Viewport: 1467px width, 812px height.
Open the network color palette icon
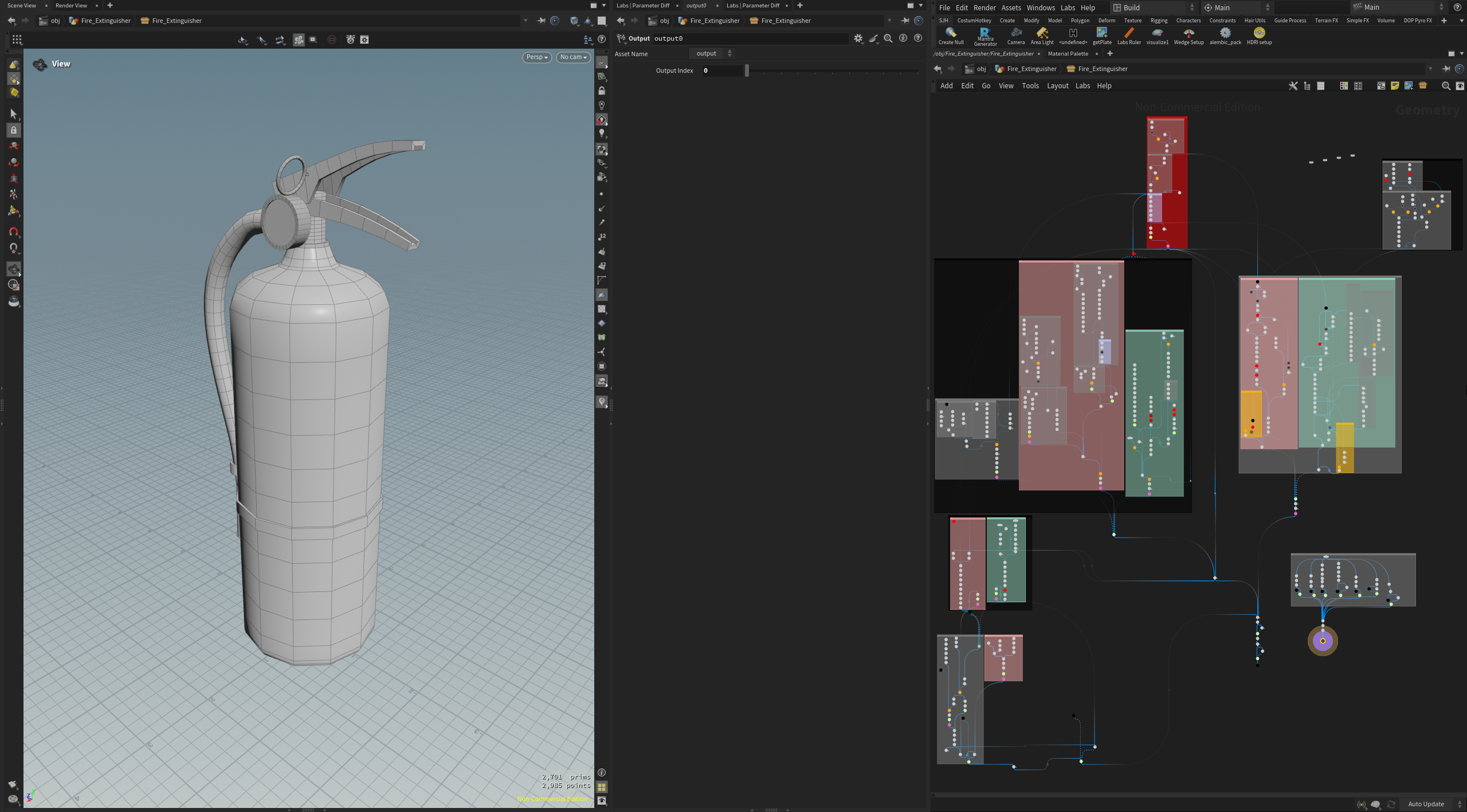pos(1344,85)
